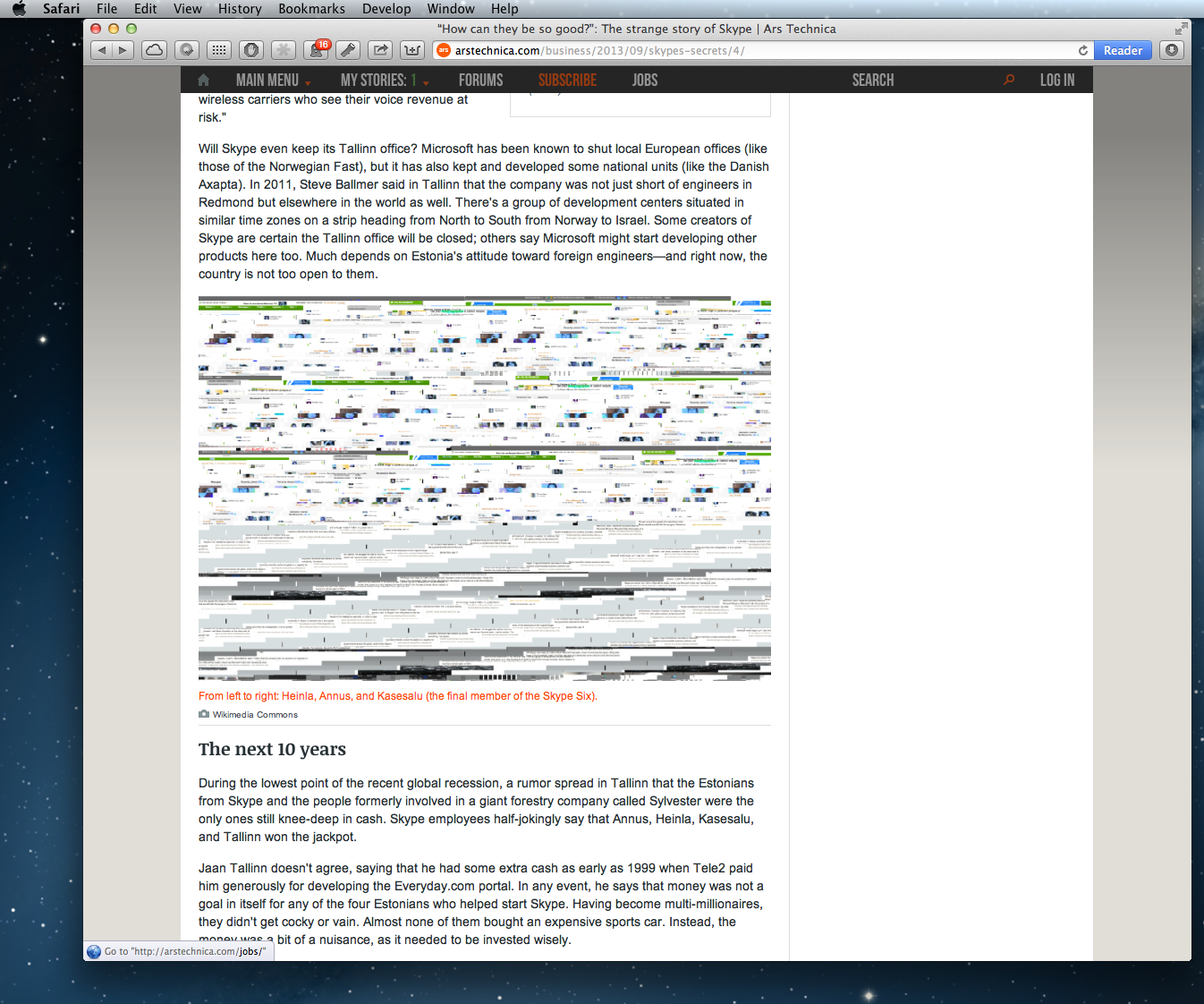This screenshot has width=1204, height=1004.
Task: Enter Safari full screen mode
Action: (1182, 29)
